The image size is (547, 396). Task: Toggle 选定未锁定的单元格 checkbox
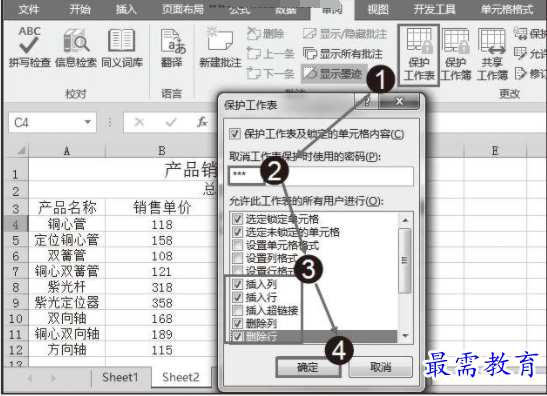pyautogui.click(x=238, y=232)
